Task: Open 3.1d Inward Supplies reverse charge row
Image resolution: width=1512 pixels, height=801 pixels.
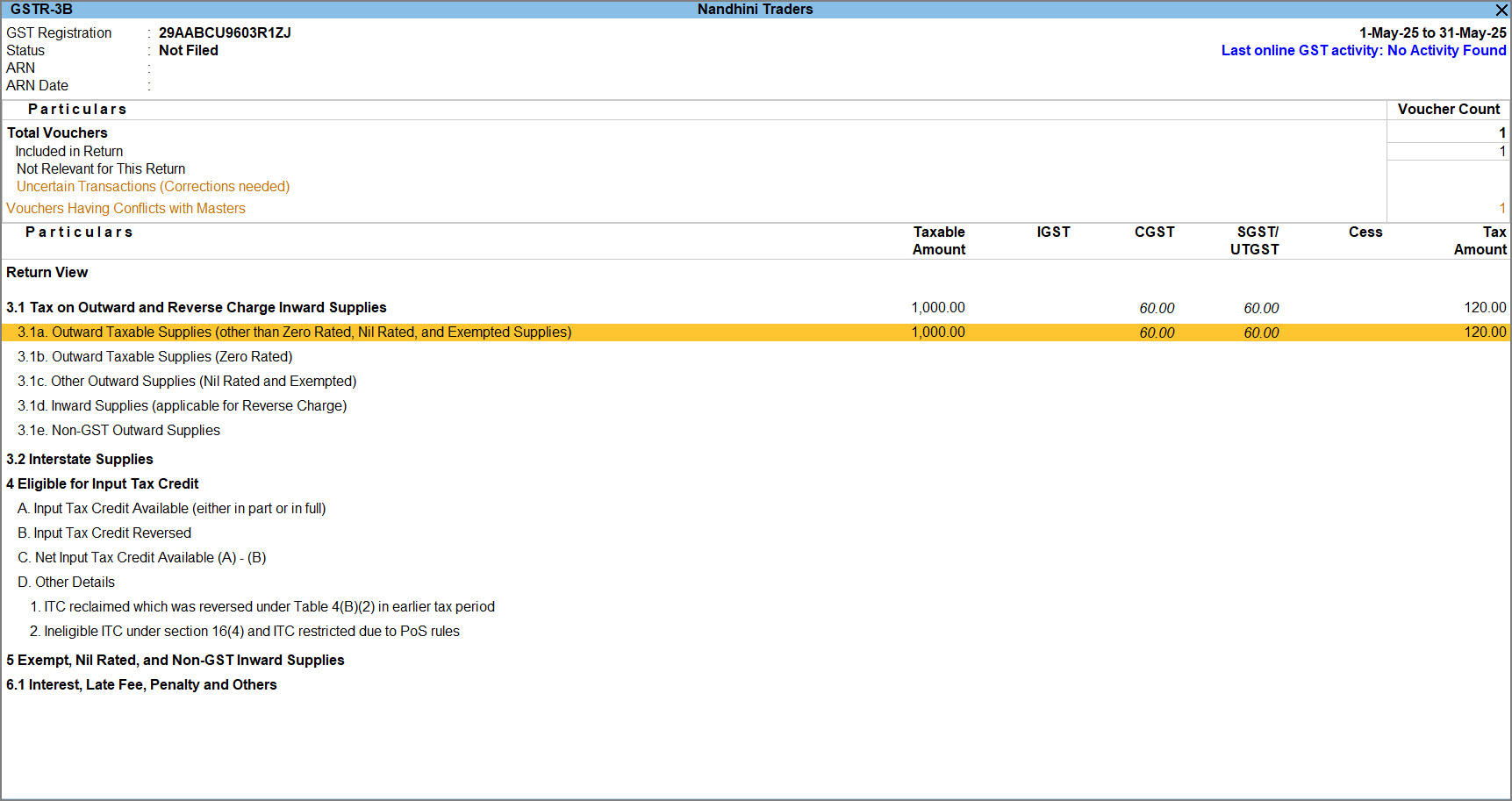Action: click(x=183, y=405)
